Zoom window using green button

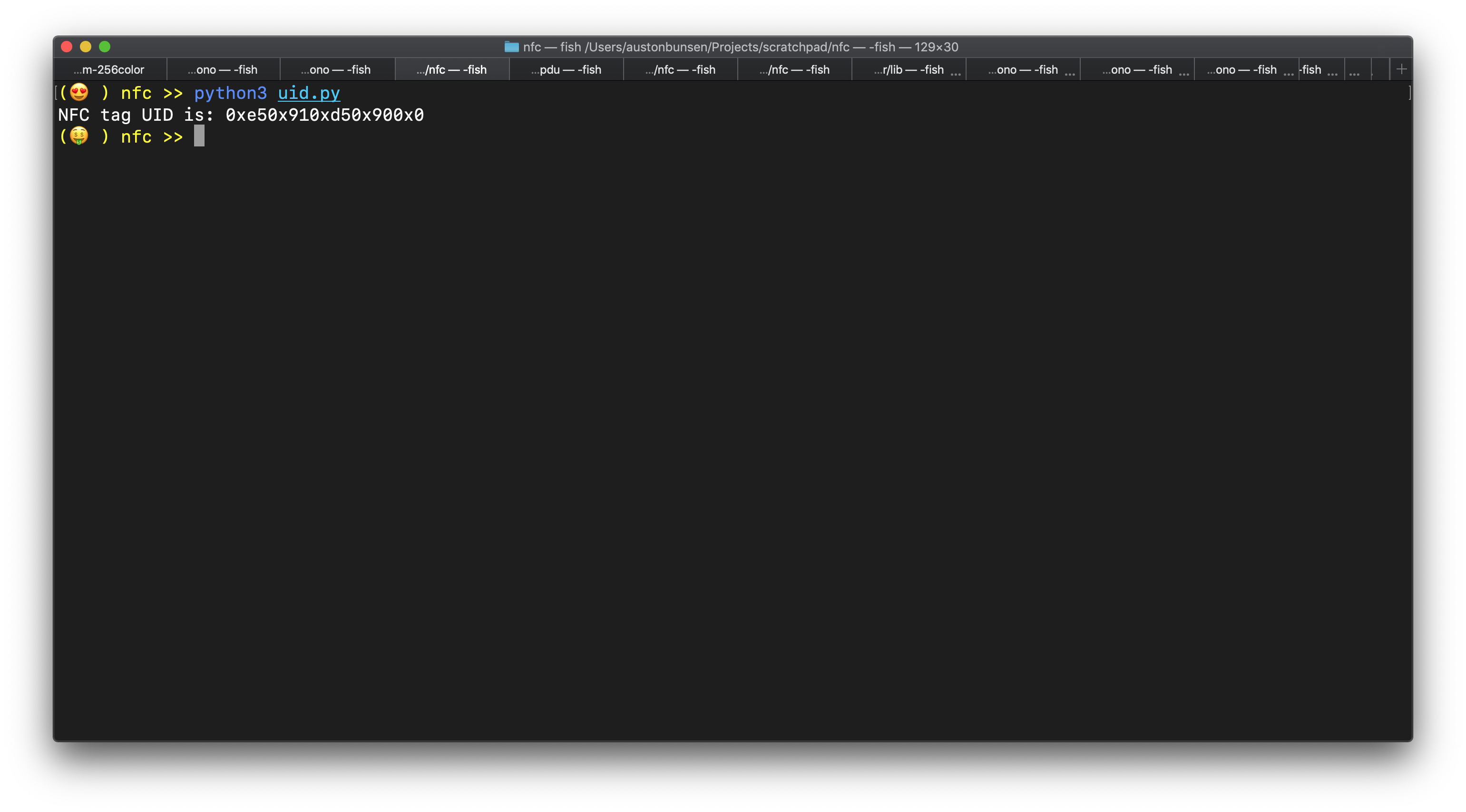pyautogui.click(x=105, y=47)
